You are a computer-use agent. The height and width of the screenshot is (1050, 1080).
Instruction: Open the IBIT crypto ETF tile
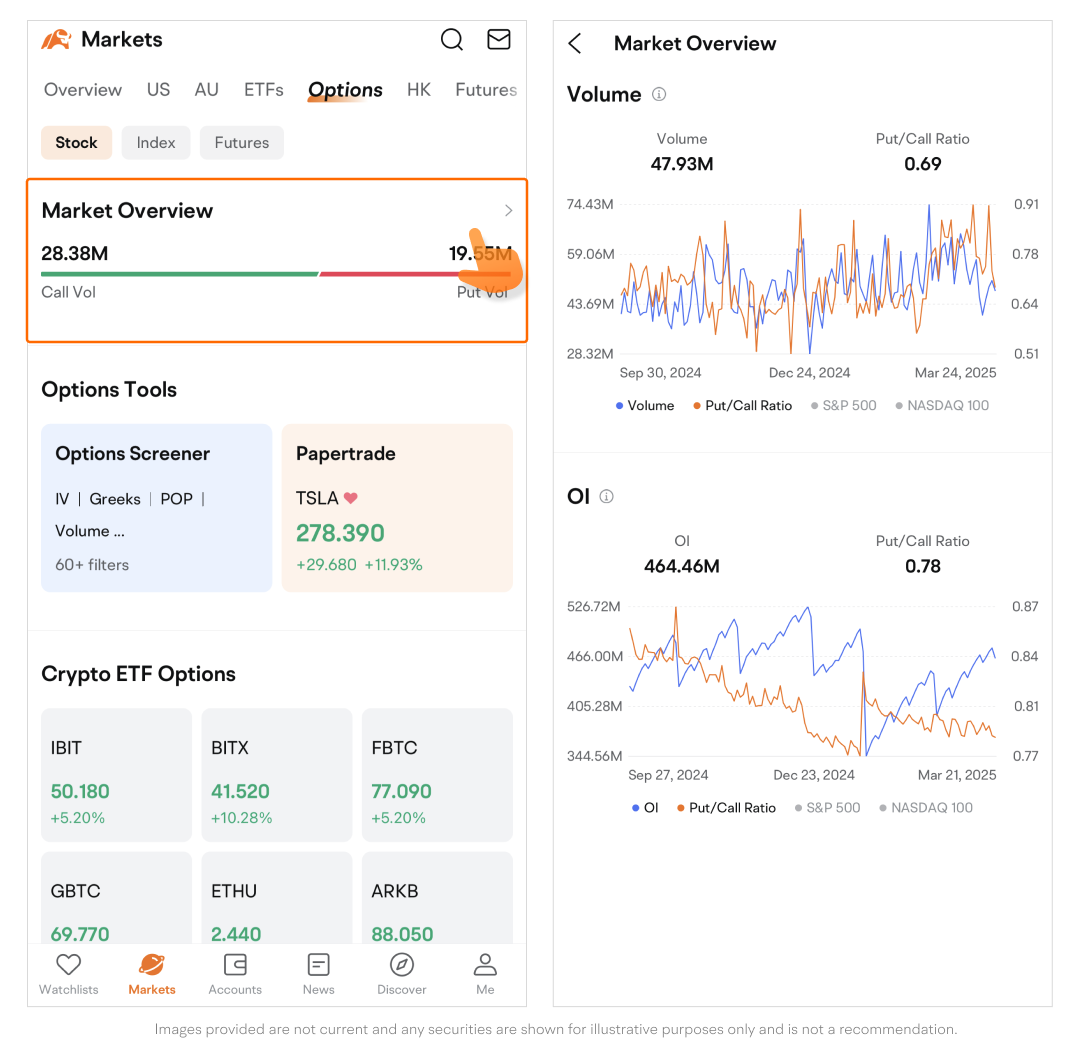pos(116,775)
